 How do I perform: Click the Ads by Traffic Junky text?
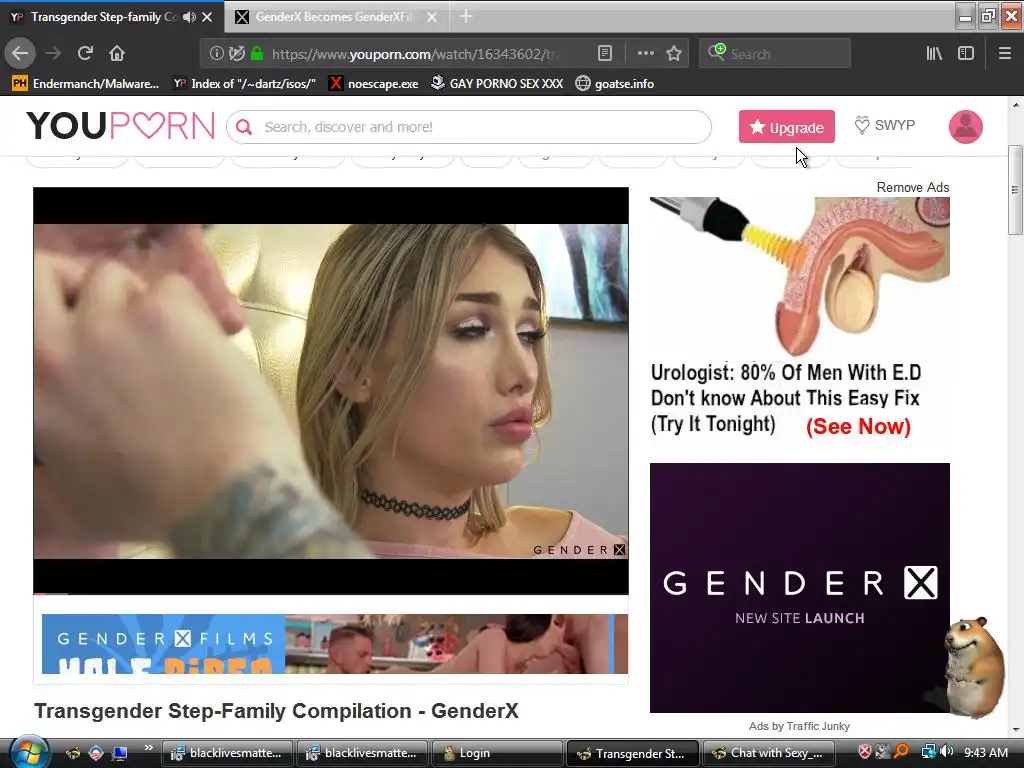click(799, 726)
